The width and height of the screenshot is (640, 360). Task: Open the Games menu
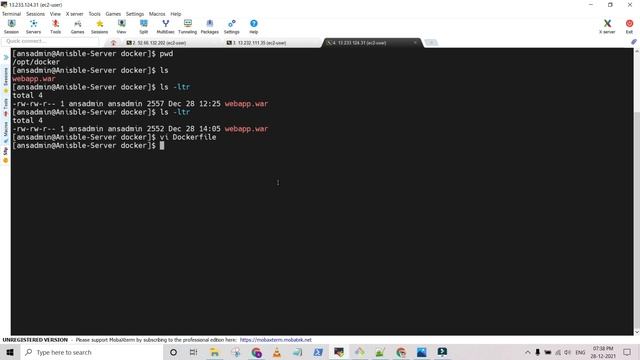coord(113,14)
